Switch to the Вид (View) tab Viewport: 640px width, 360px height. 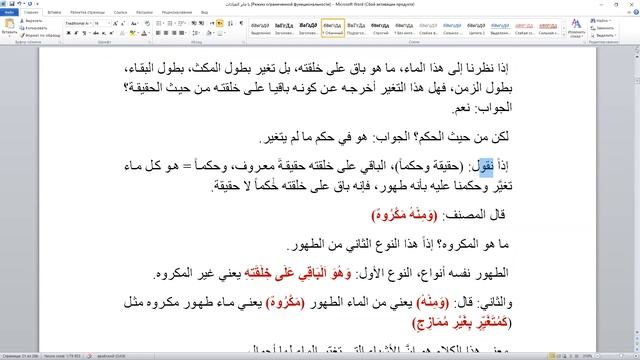click(204, 12)
